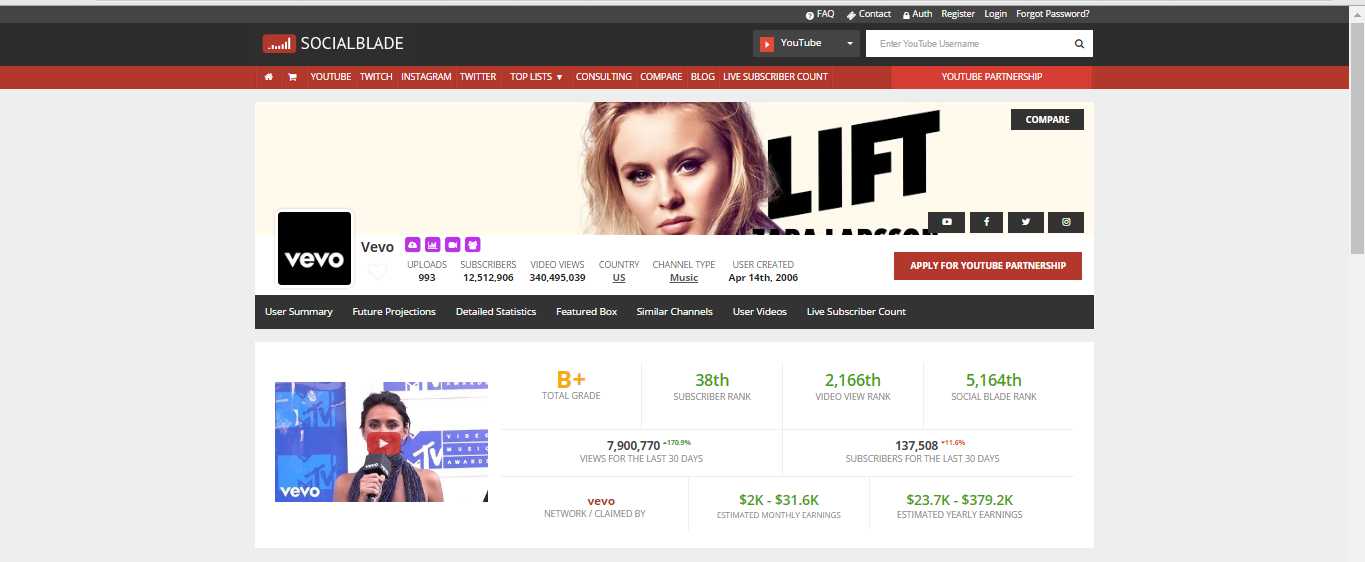Open Vevo's YouTube channel icon

click(x=946, y=222)
